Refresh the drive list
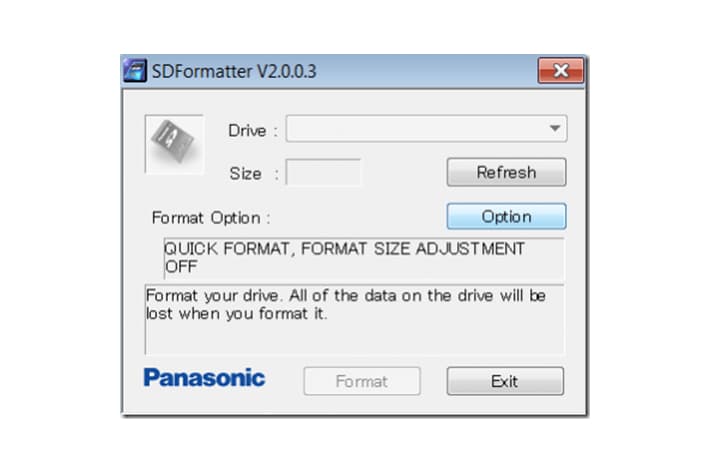710x473 pixels. [x=506, y=172]
